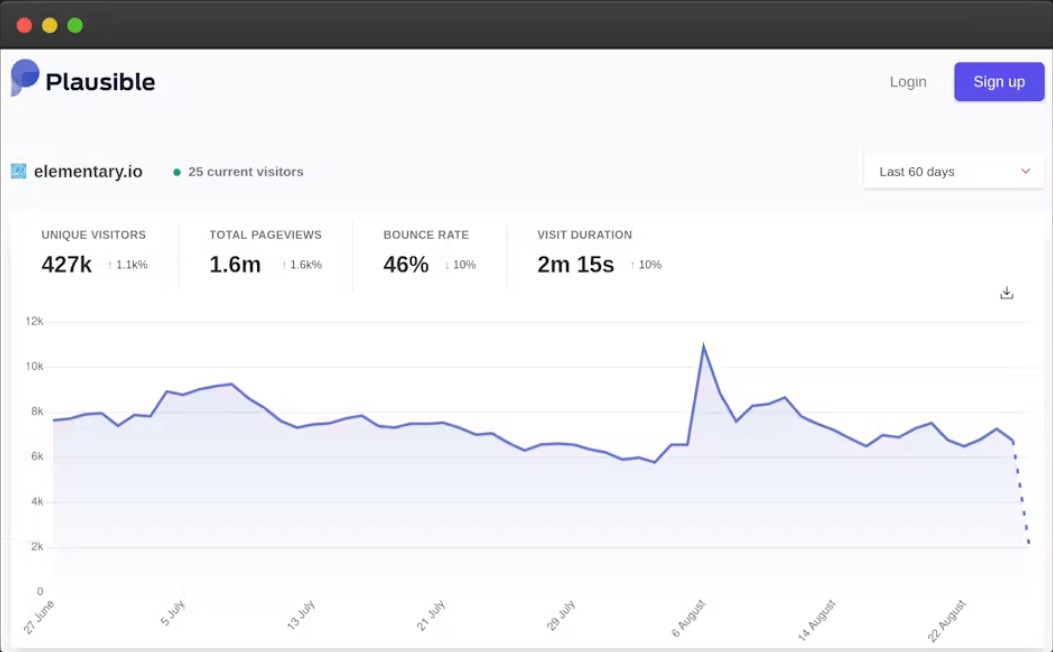Click the 12k y-axis label
The height and width of the screenshot is (652, 1053).
pos(34,322)
